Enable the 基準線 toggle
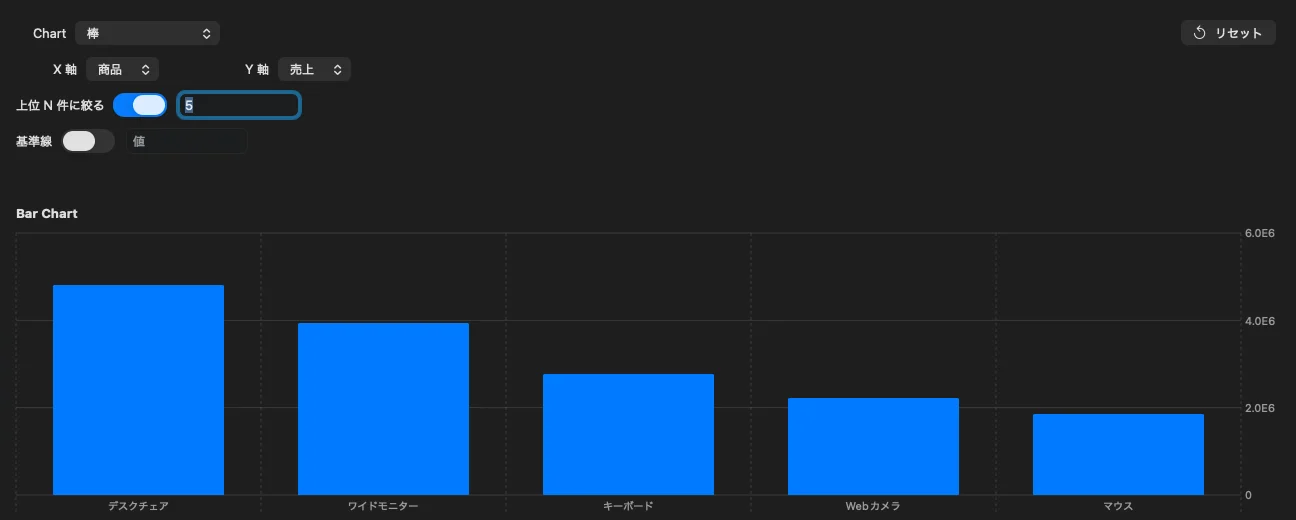Viewport: 1296px width, 520px height. click(x=88, y=141)
